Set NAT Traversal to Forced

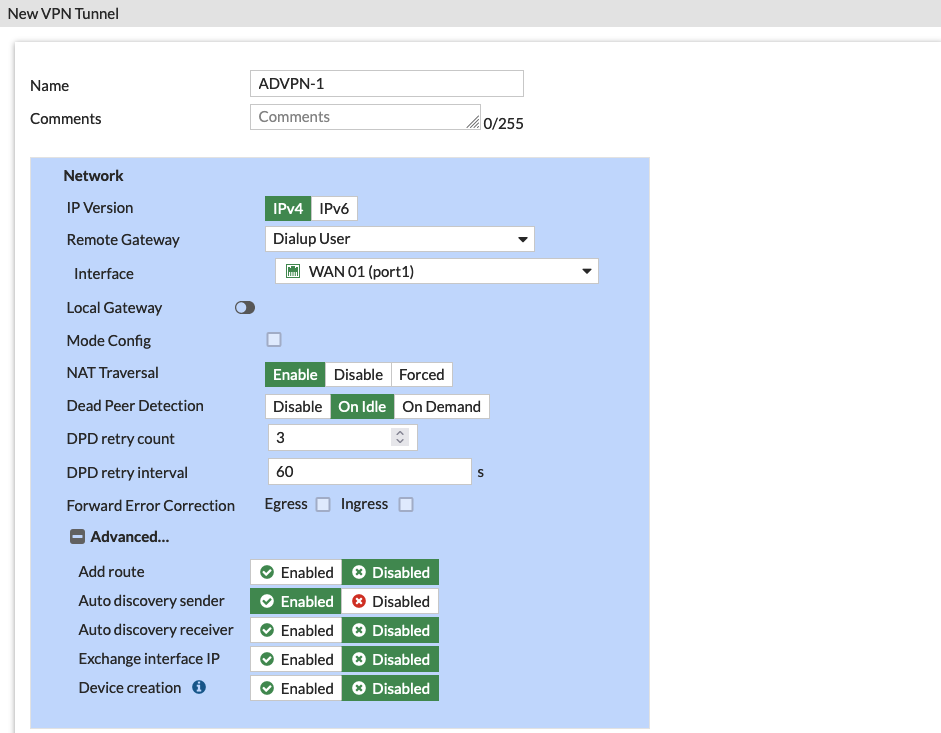421,374
